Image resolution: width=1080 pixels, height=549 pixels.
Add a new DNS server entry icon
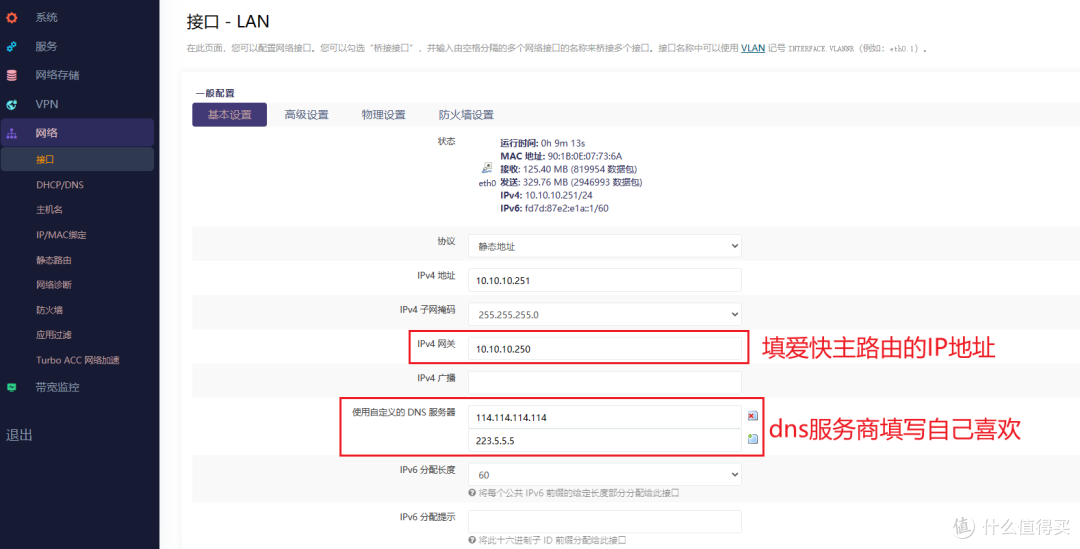click(752, 439)
